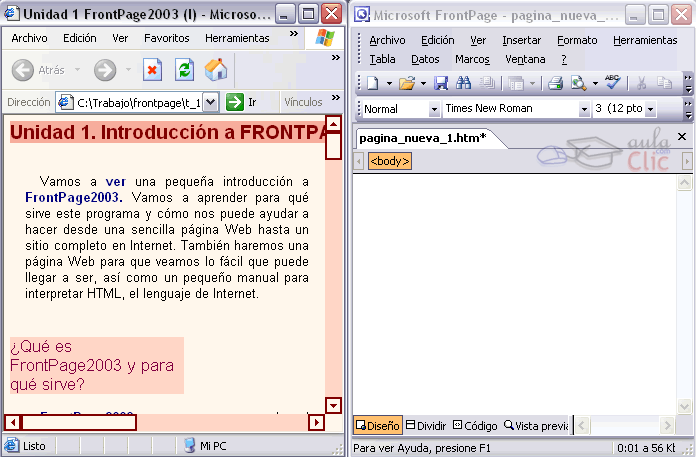The width and height of the screenshot is (696, 457).
Task: Open the Marcos menu in FrontPage
Action: pos(472,59)
